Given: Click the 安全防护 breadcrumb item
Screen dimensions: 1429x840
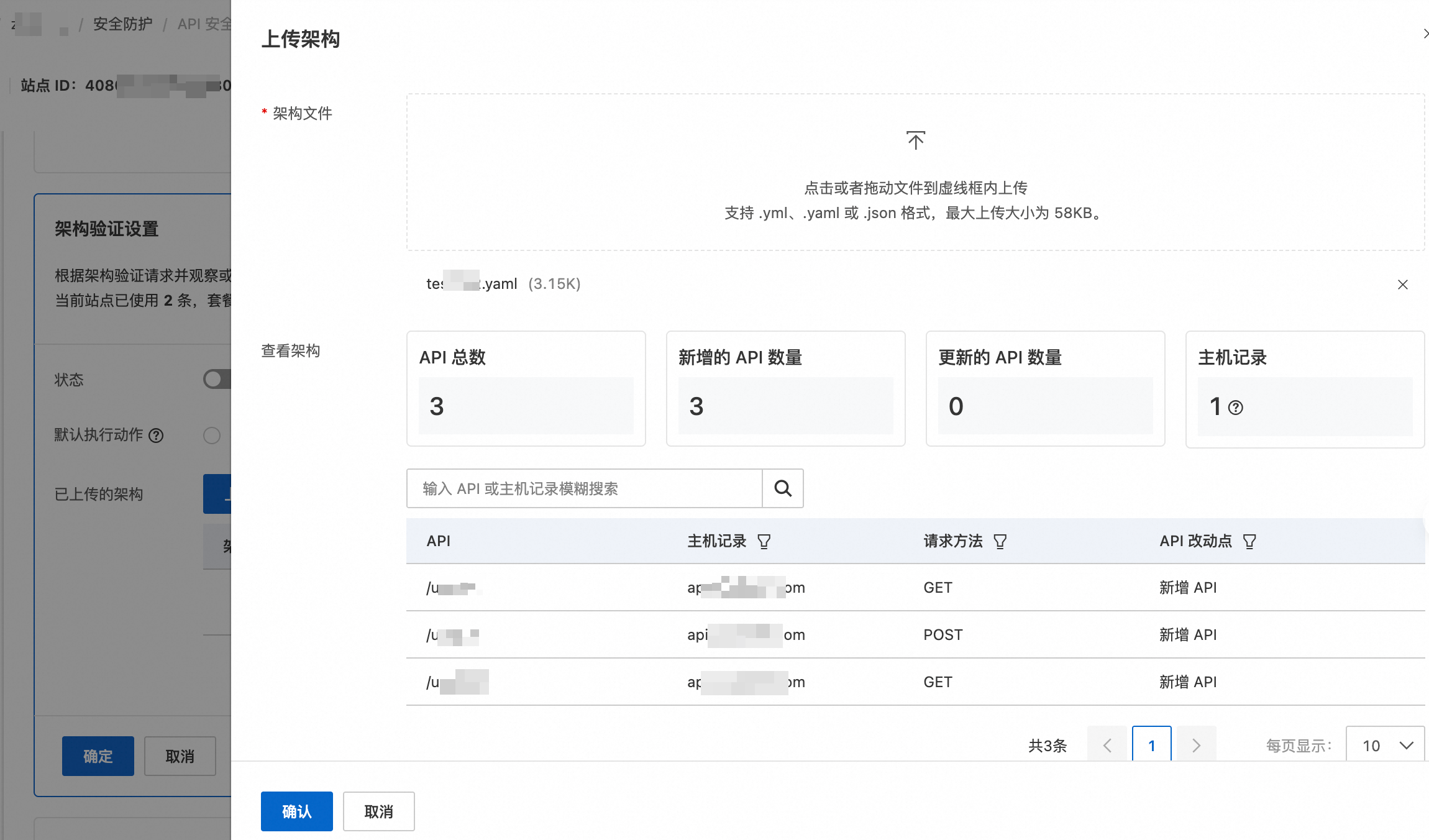Looking at the screenshot, I should (122, 24).
